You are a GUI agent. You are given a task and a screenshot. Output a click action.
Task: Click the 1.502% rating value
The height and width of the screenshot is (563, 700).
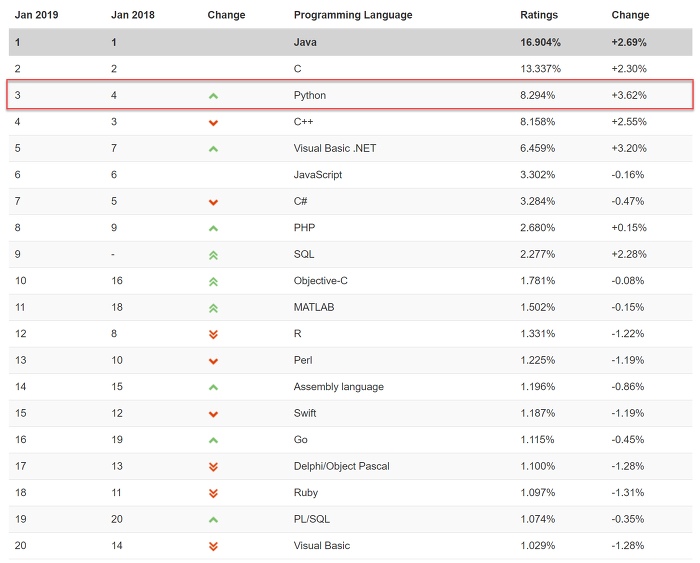click(x=538, y=307)
